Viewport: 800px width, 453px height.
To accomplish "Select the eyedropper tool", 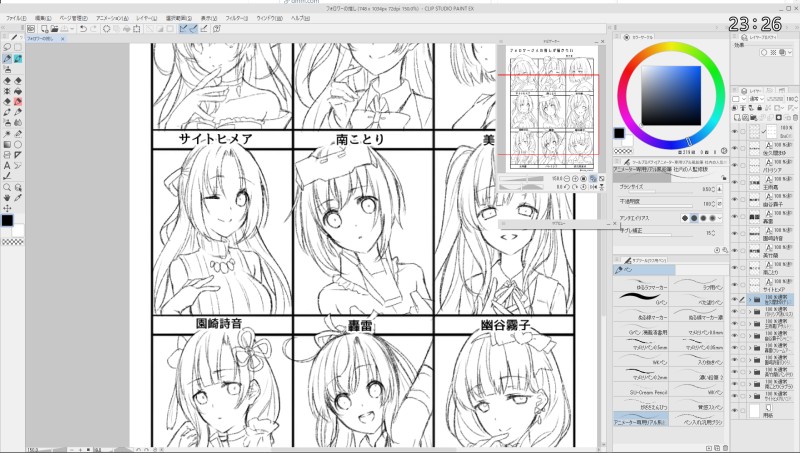I will (x=18, y=197).
